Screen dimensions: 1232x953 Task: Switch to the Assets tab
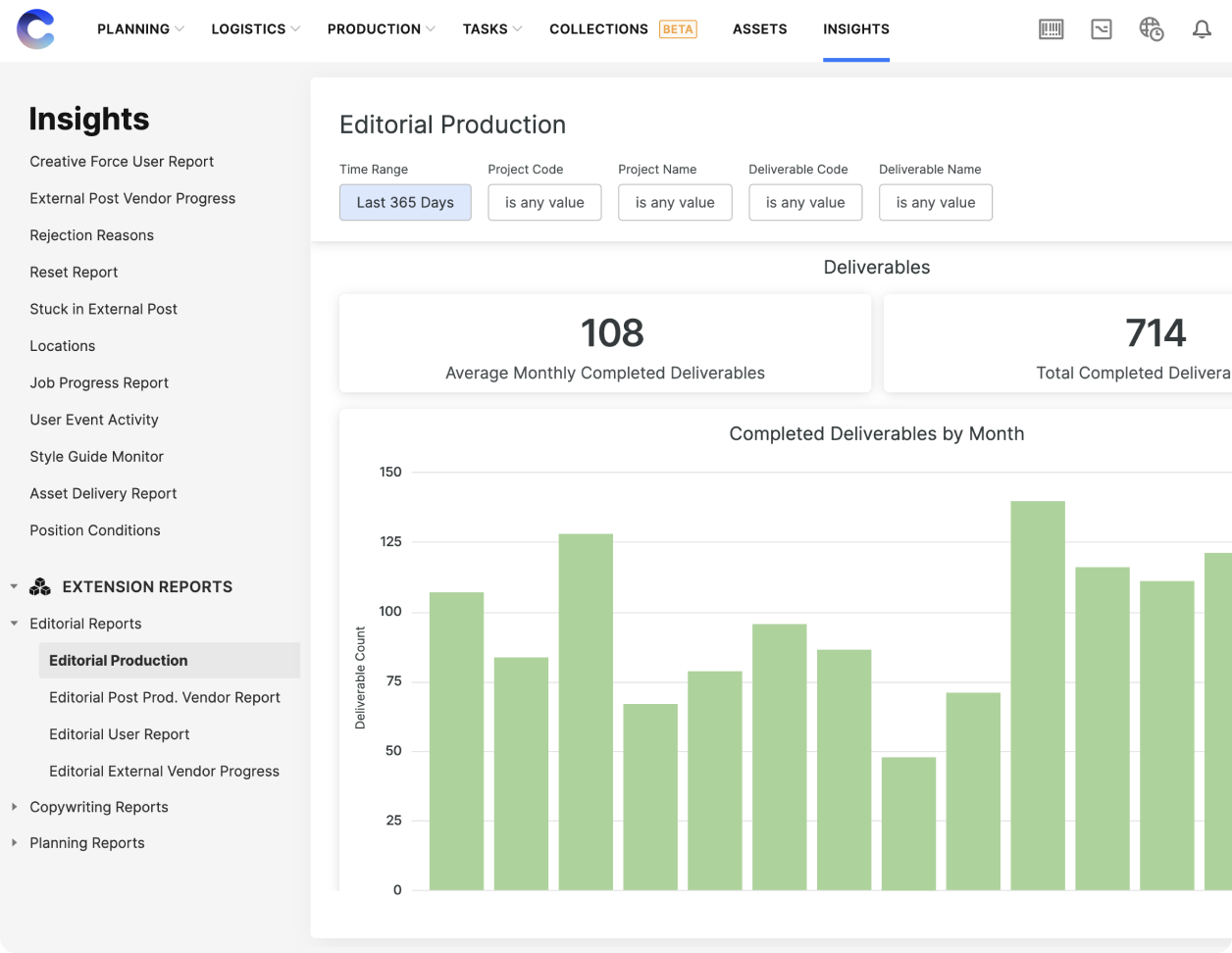click(x=759, y=29)
